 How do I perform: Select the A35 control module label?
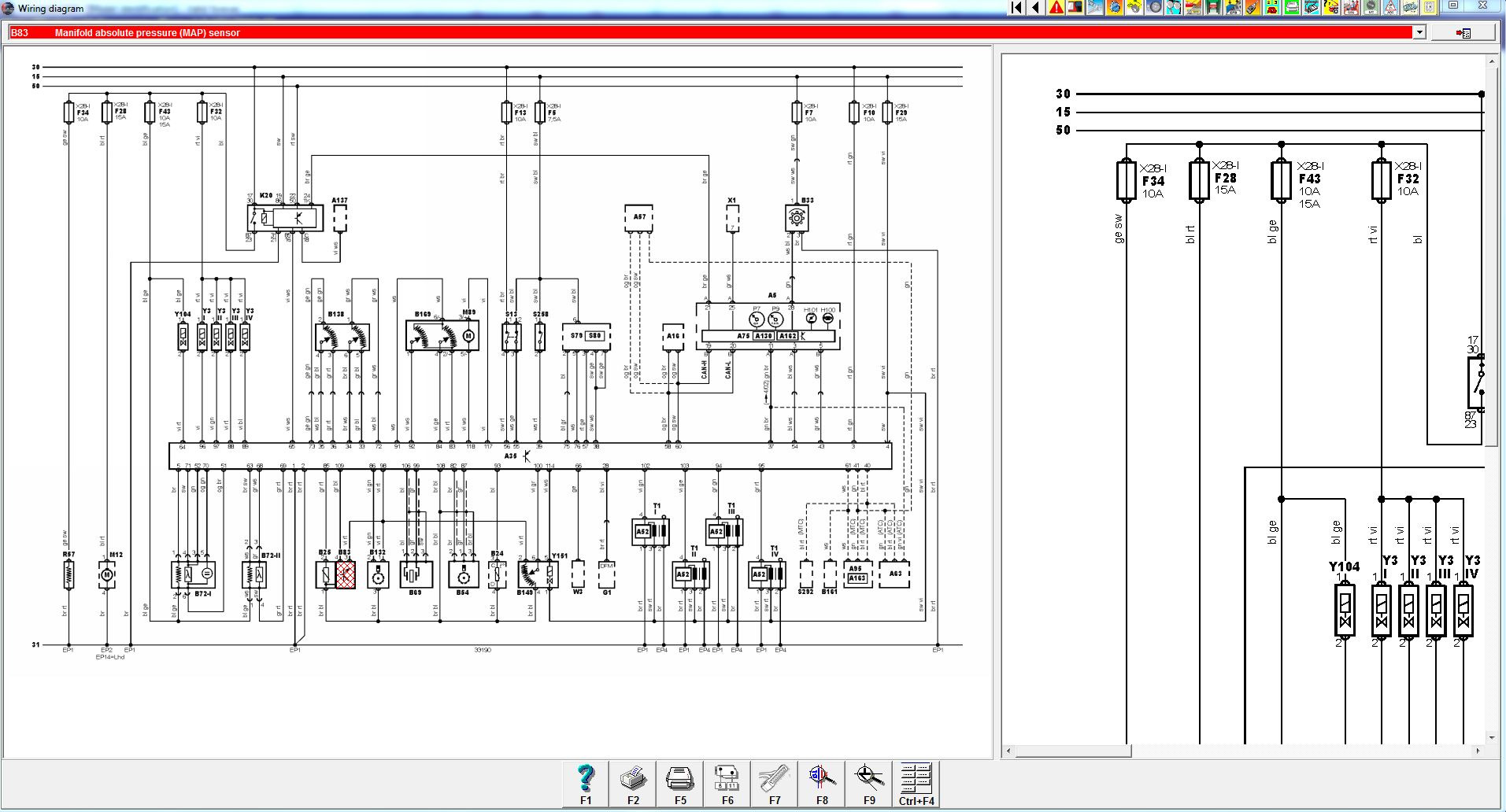pos(511,456)
